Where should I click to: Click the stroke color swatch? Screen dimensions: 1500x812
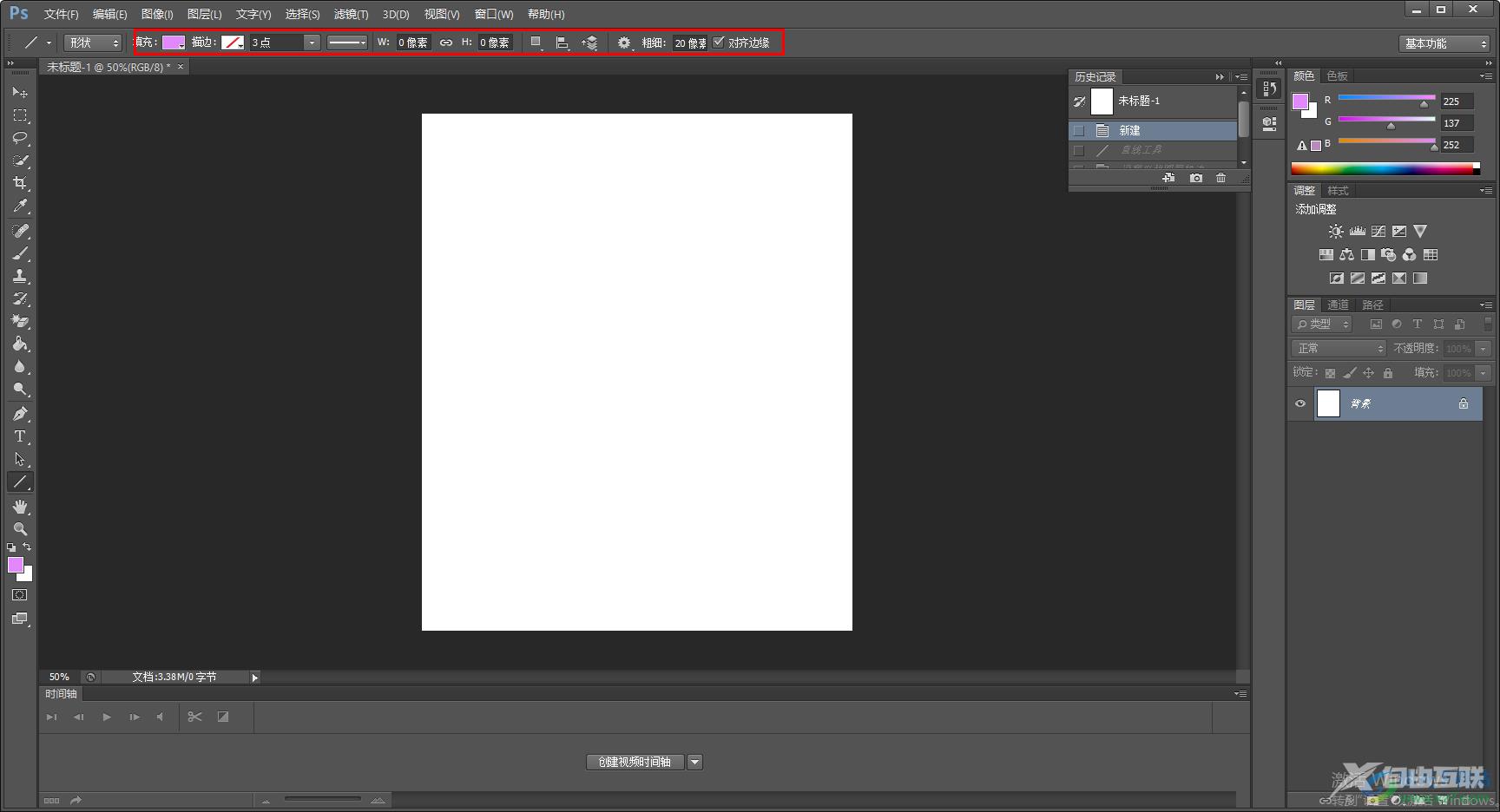(x=233, y=43)
